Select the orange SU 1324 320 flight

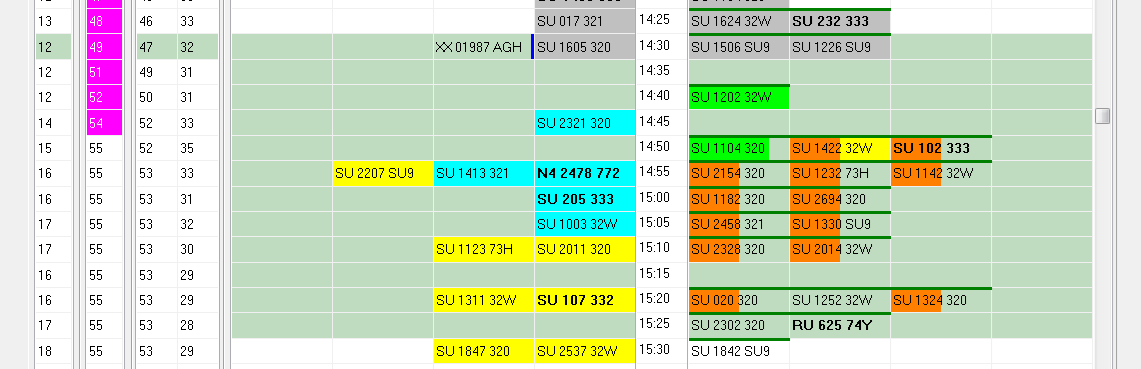941,300
